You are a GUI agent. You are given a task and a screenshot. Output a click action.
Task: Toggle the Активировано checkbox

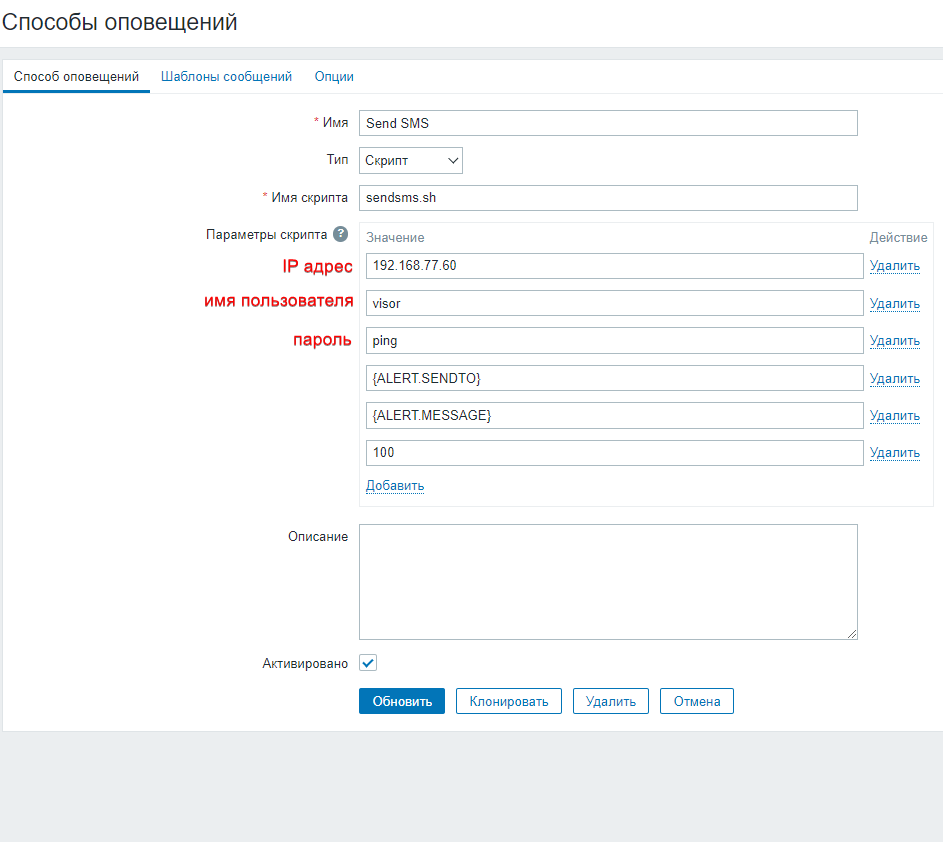pyautogui.click(x=368, y=663)
